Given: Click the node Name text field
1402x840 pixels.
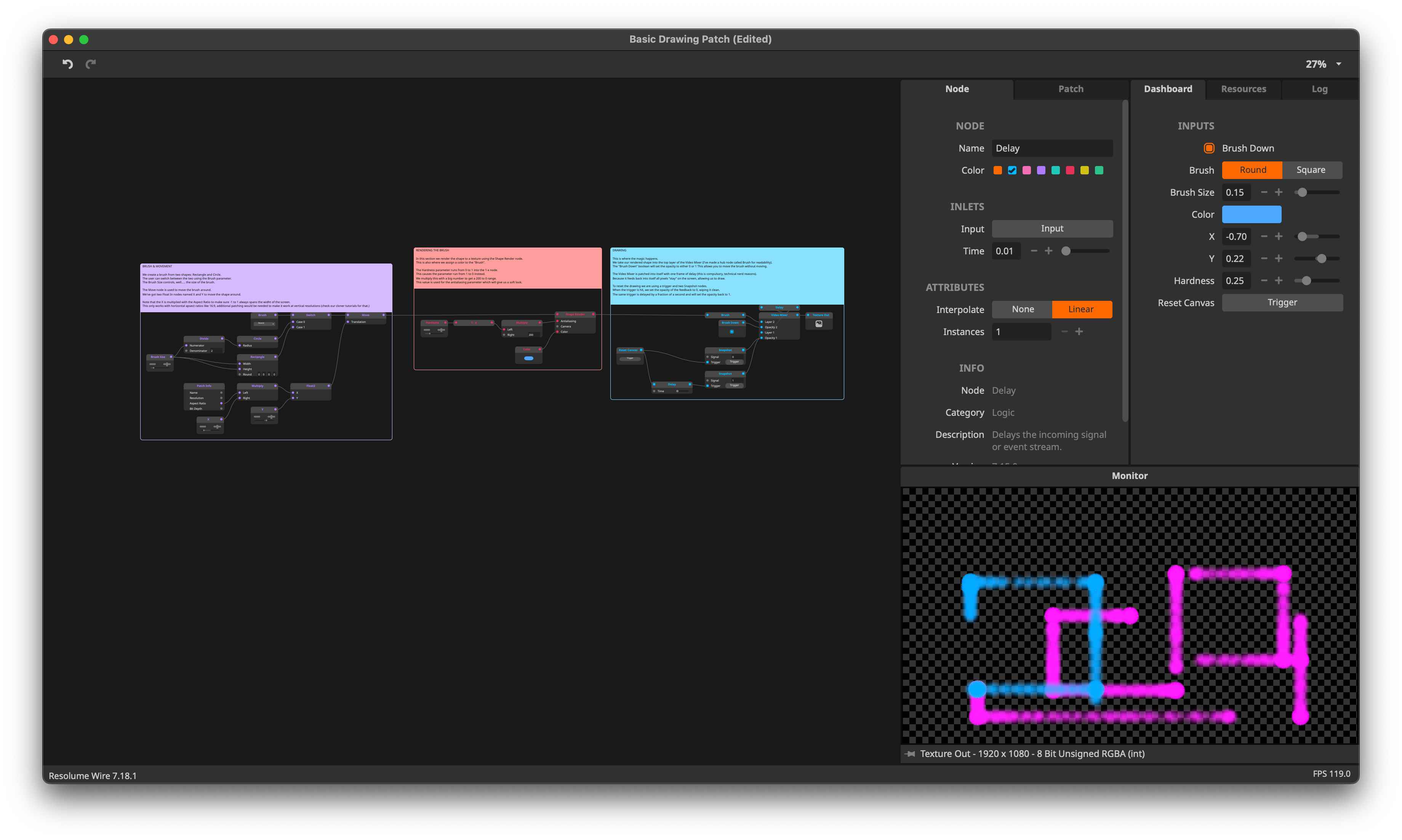Looking at the screenshot, I should tap(1051, 148).
